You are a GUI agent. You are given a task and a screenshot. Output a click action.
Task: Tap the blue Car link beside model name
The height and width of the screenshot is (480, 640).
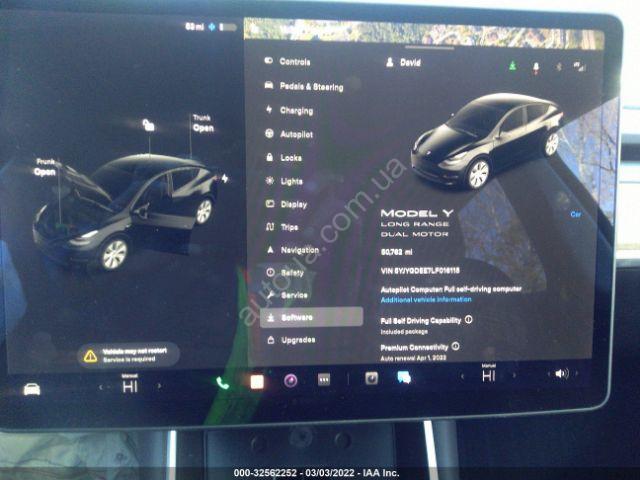(x=576, y=214)
